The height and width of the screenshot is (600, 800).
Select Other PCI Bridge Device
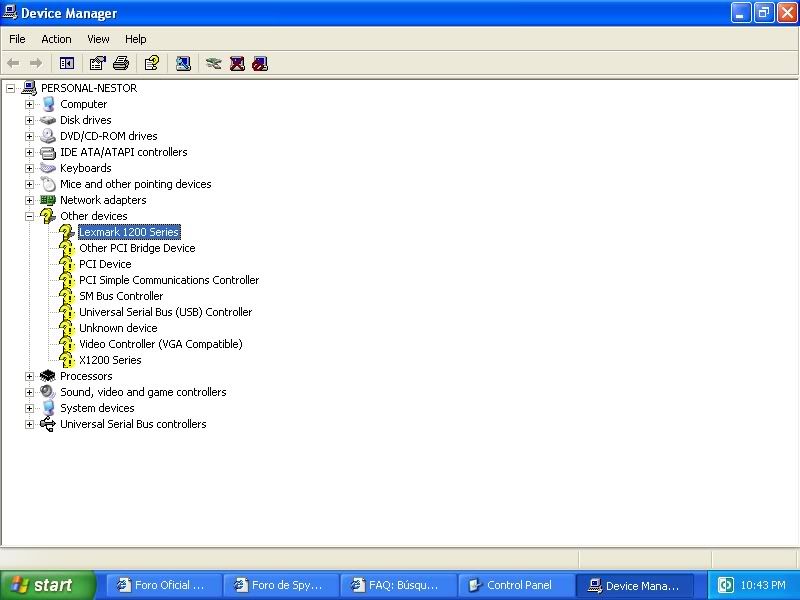137,248
